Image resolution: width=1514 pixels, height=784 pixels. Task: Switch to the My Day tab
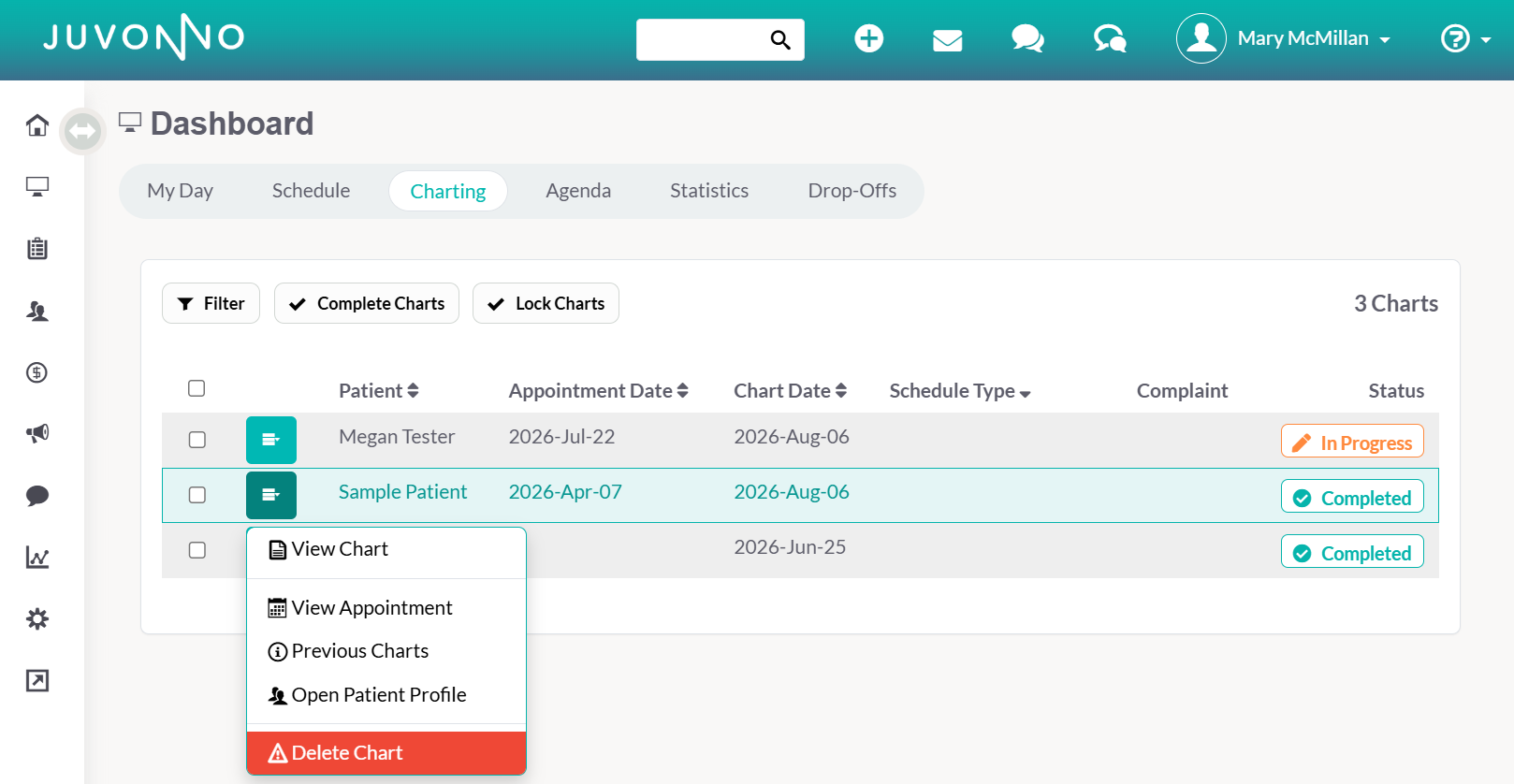pos(181,191)
